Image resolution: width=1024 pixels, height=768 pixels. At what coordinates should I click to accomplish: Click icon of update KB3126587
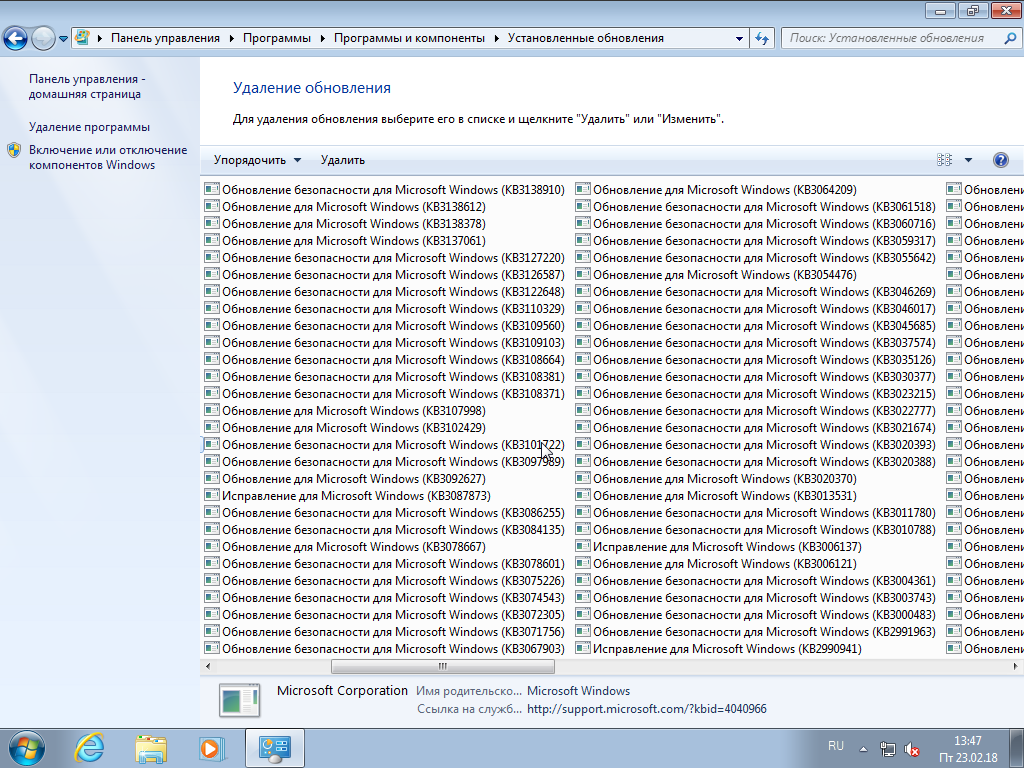pos(212,274)
